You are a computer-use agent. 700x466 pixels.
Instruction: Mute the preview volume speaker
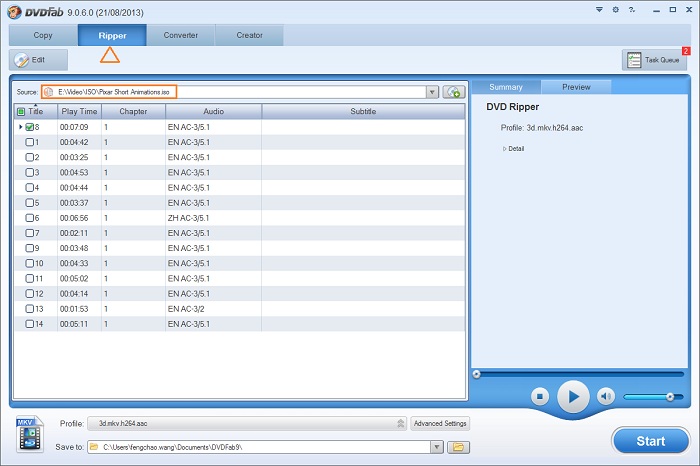point(606,396)
